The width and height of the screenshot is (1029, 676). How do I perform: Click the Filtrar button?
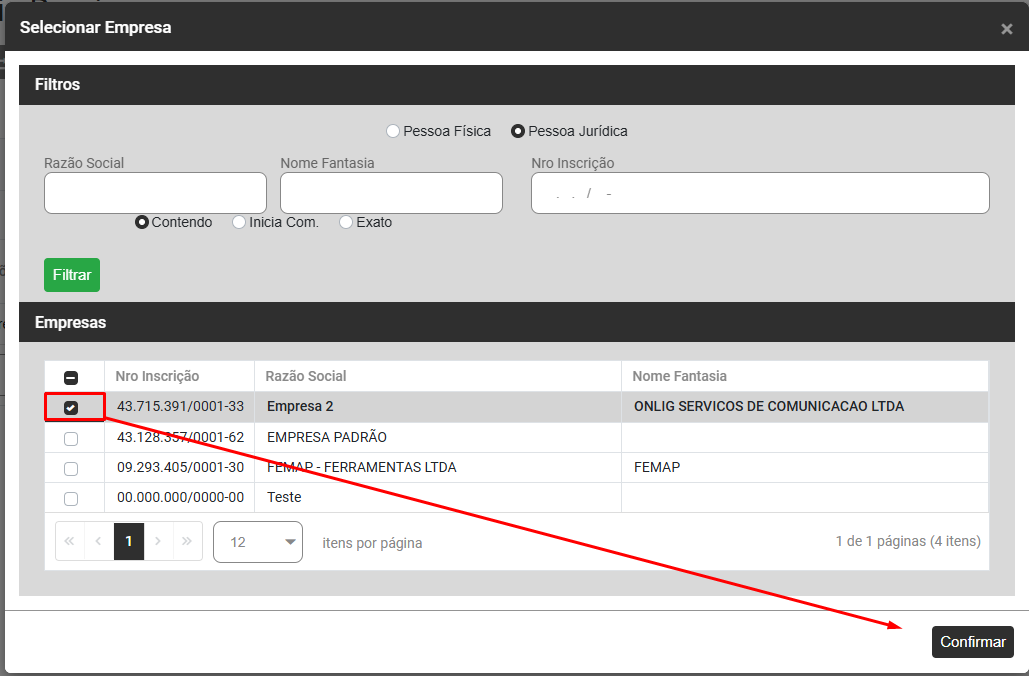[72, 275]
